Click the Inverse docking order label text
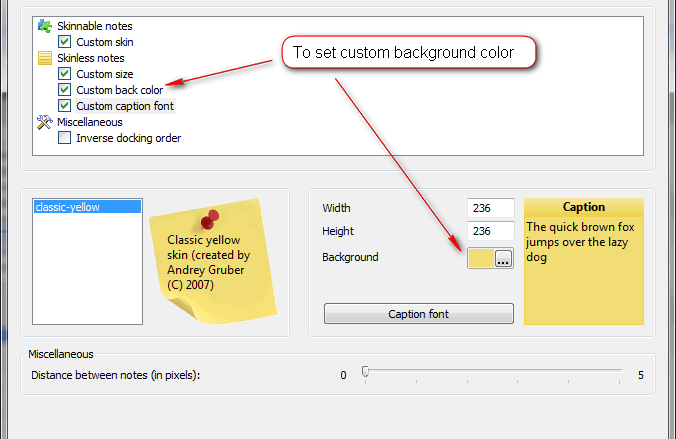 [x=128, y=138]
